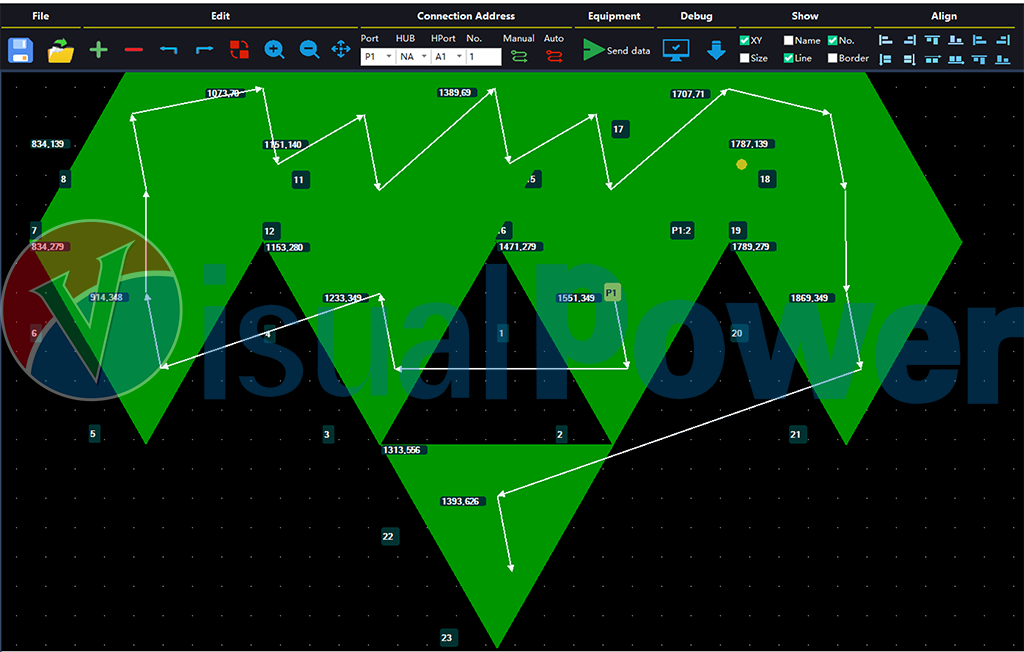
Task: Enable the Size checkbox
Action: [744, 58]
